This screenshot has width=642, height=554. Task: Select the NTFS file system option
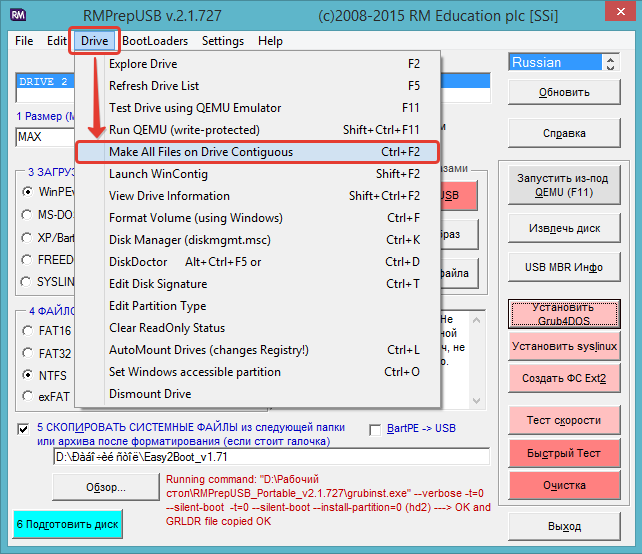tap(27, 375)
